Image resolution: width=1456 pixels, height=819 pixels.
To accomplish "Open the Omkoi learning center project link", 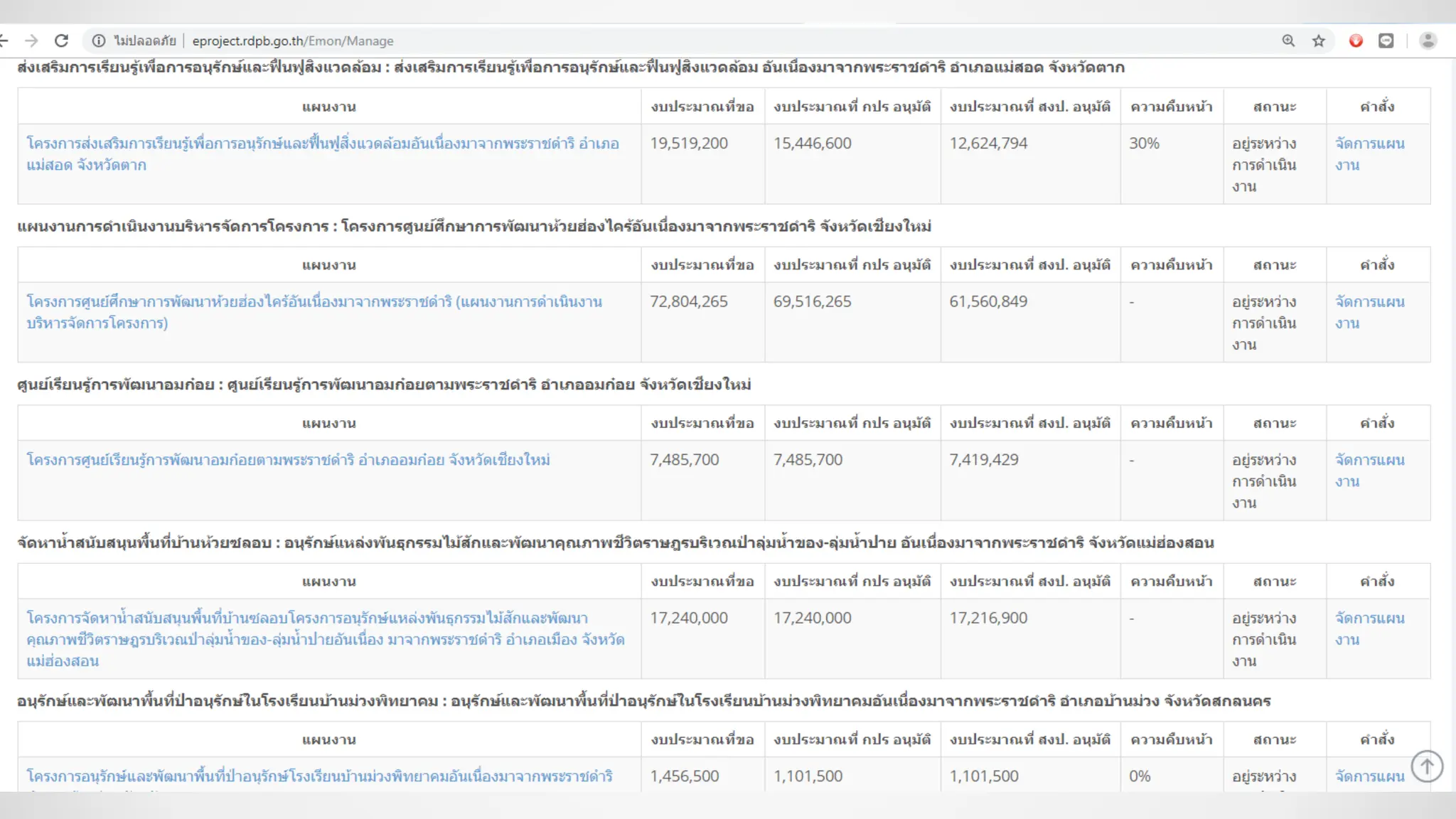I will click(288, 460).
